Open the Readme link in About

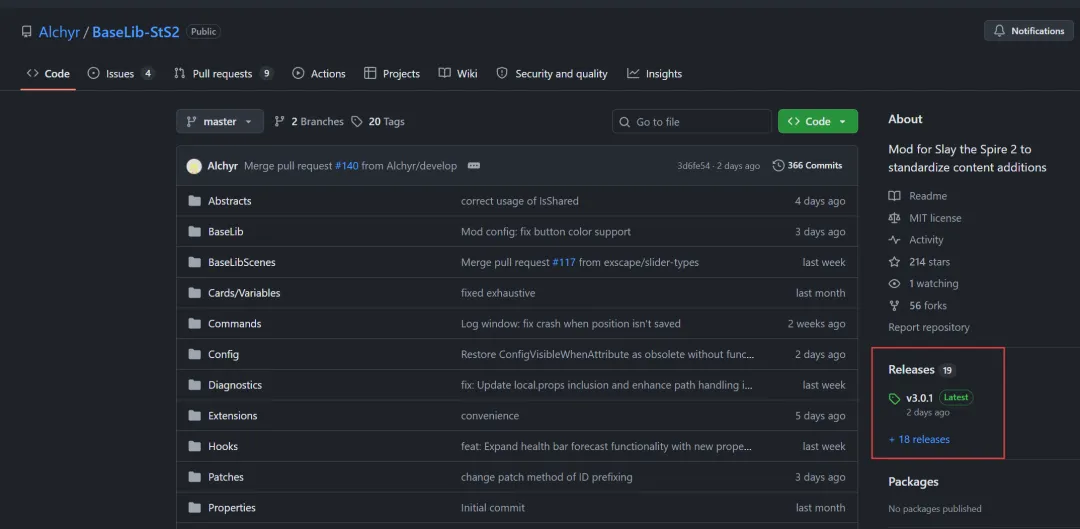point(918,196)
